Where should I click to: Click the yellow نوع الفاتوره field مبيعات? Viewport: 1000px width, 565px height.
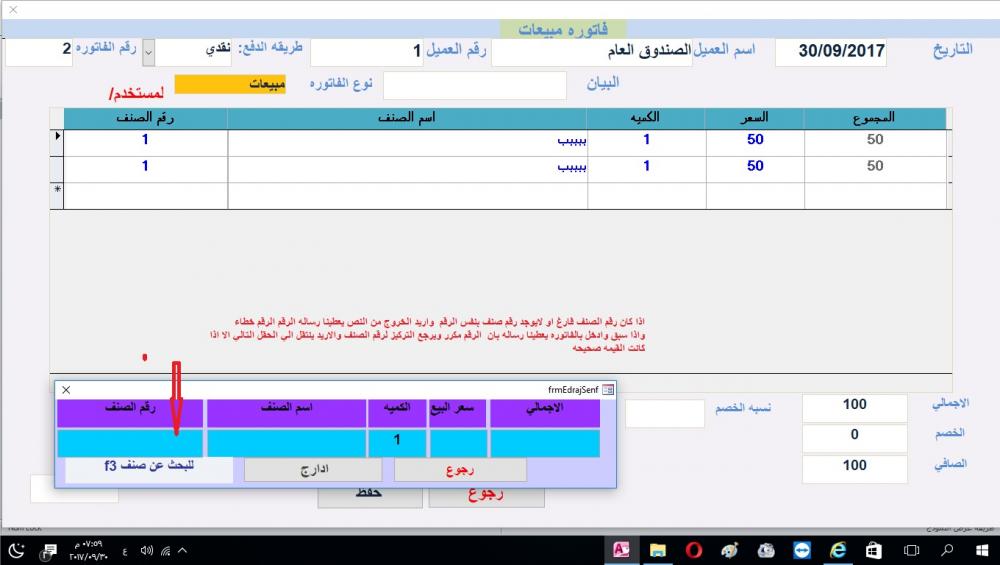click(230, 84)
